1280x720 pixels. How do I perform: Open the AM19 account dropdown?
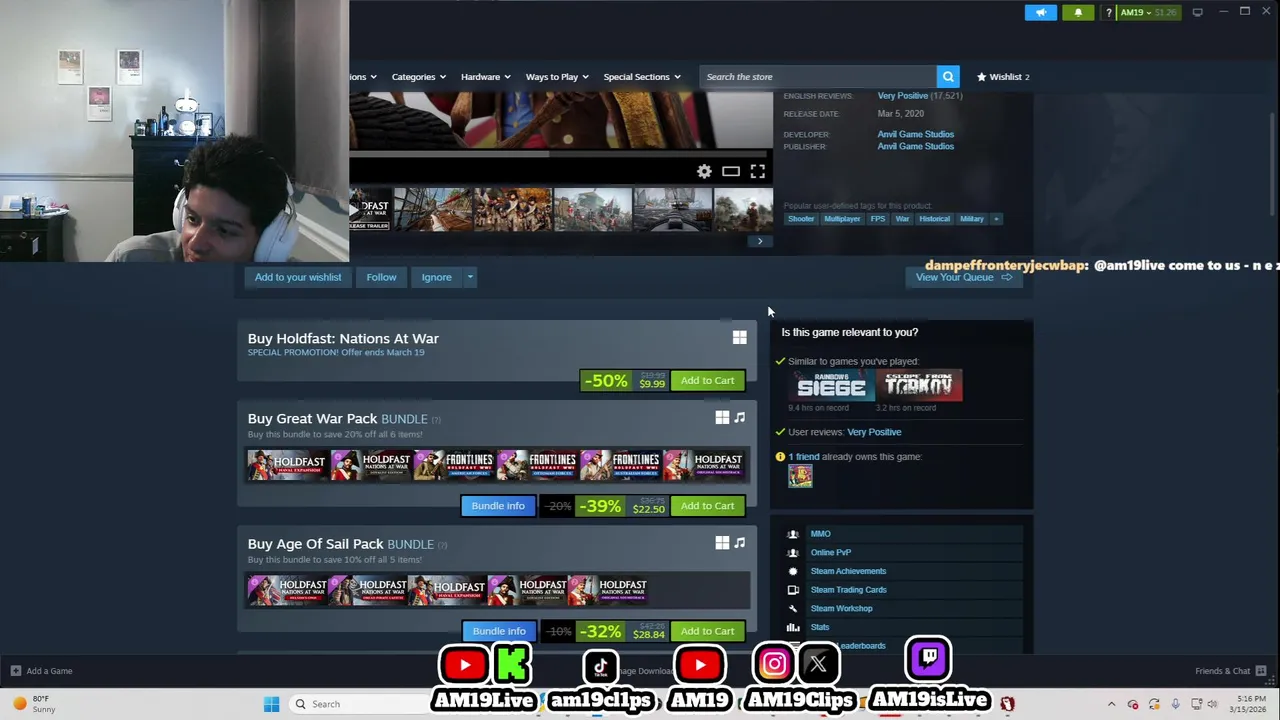click(1149, 12)
